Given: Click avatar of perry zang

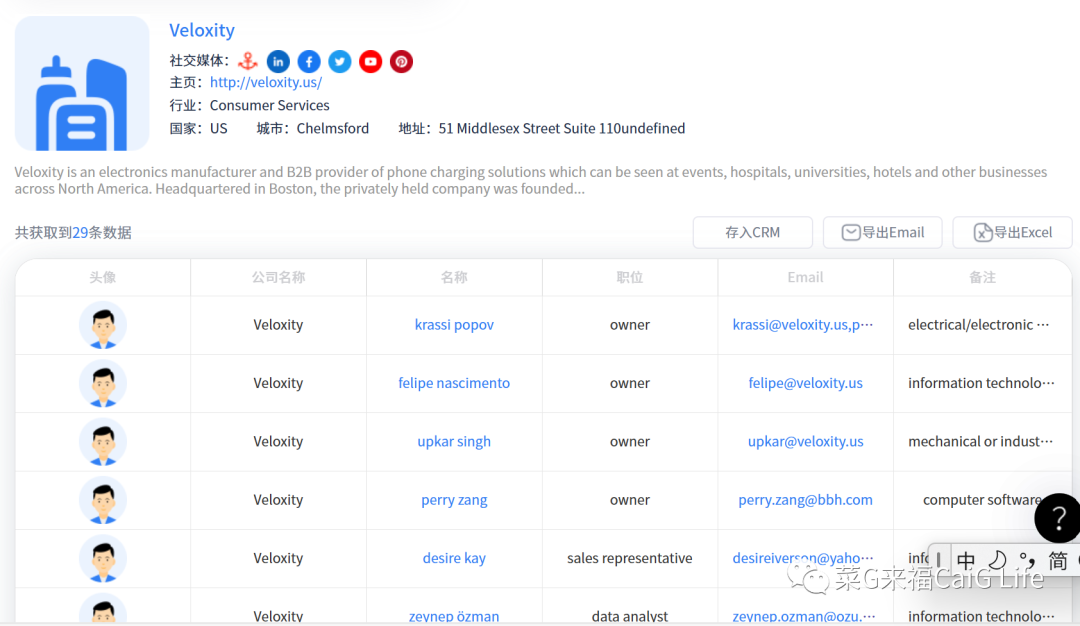Looking at the screenshot, I should pyautogui.click(x=103, y=501).
